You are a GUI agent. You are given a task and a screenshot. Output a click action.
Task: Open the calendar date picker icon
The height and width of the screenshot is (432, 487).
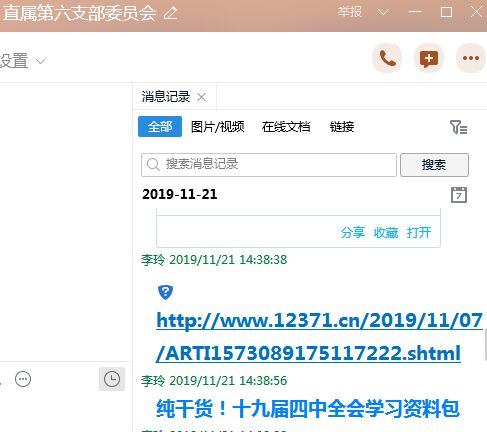(x=459, y=195)
